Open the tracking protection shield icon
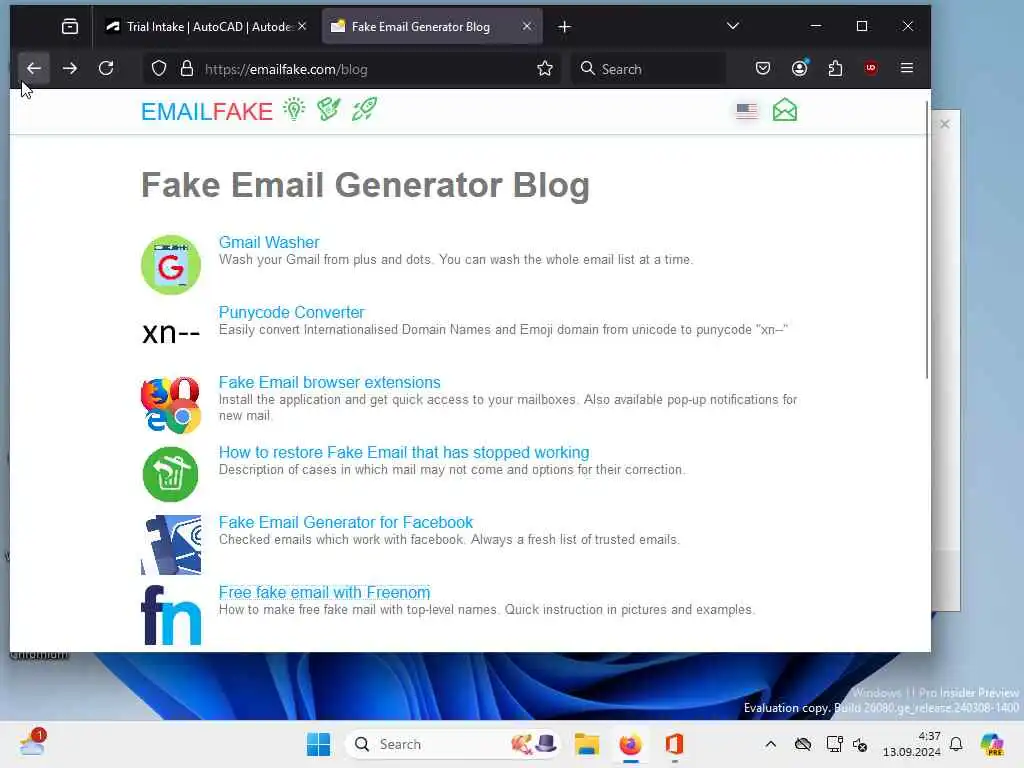This screenshot has width=1024, height=768. pyautogui.click(x=159, y=69)
